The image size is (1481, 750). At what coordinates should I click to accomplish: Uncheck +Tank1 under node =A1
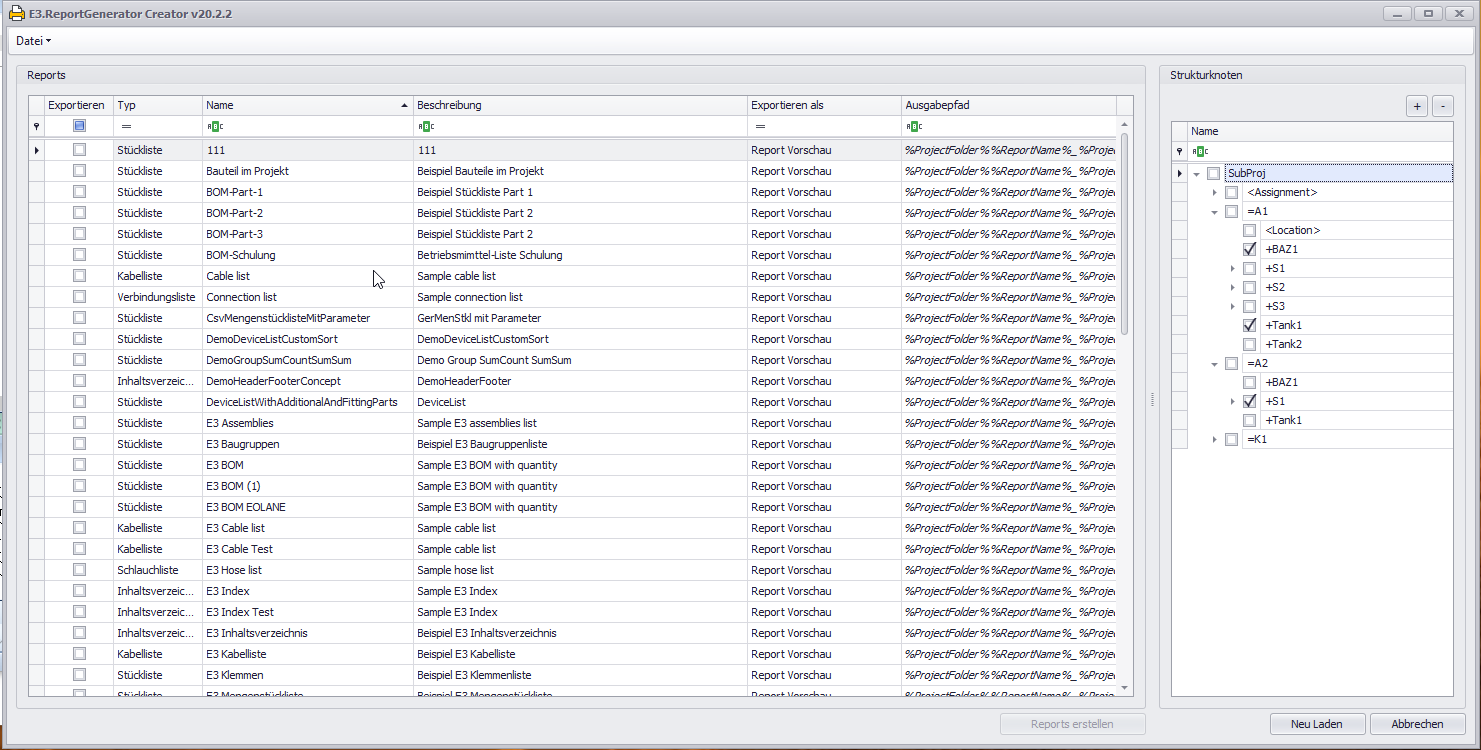click(x=1249, y=324)
